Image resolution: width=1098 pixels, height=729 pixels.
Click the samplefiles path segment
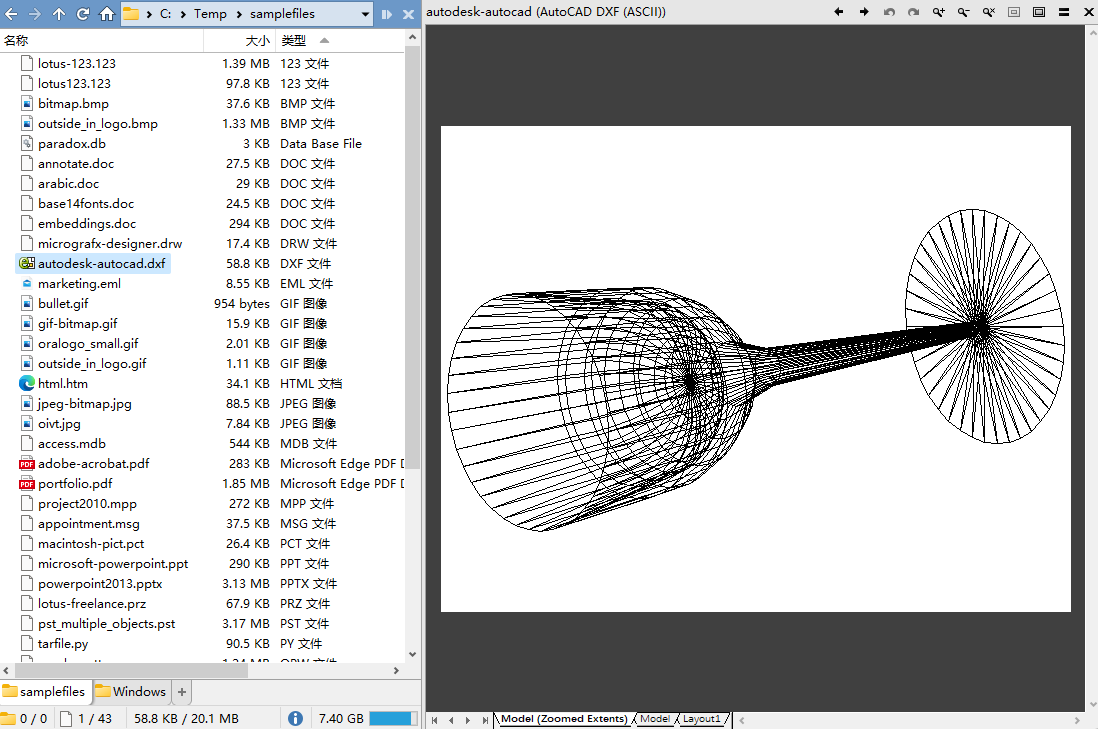[282, 14]
